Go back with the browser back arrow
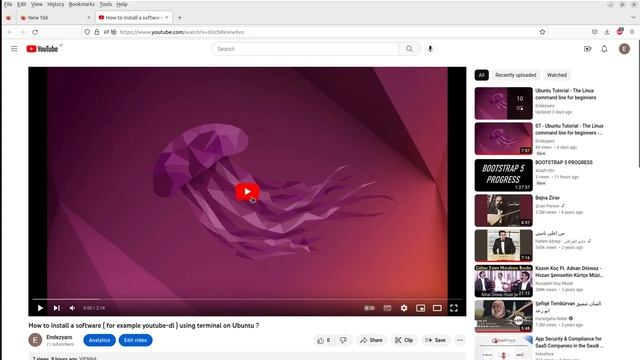Viewport: 640px width, 360px height. [10, 32]
